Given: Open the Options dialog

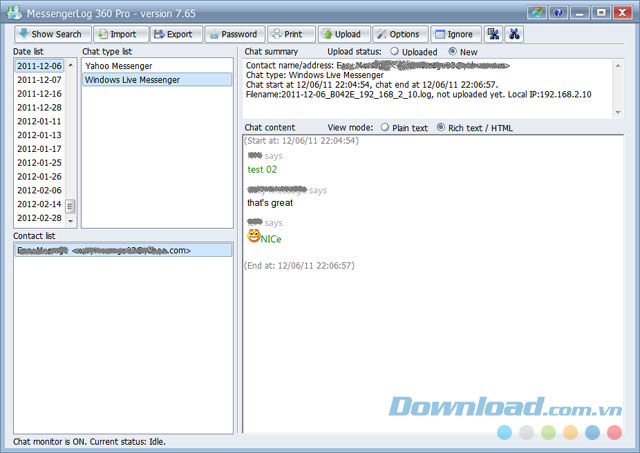Looking at the screenshot, I should click(x=398, y=34).
